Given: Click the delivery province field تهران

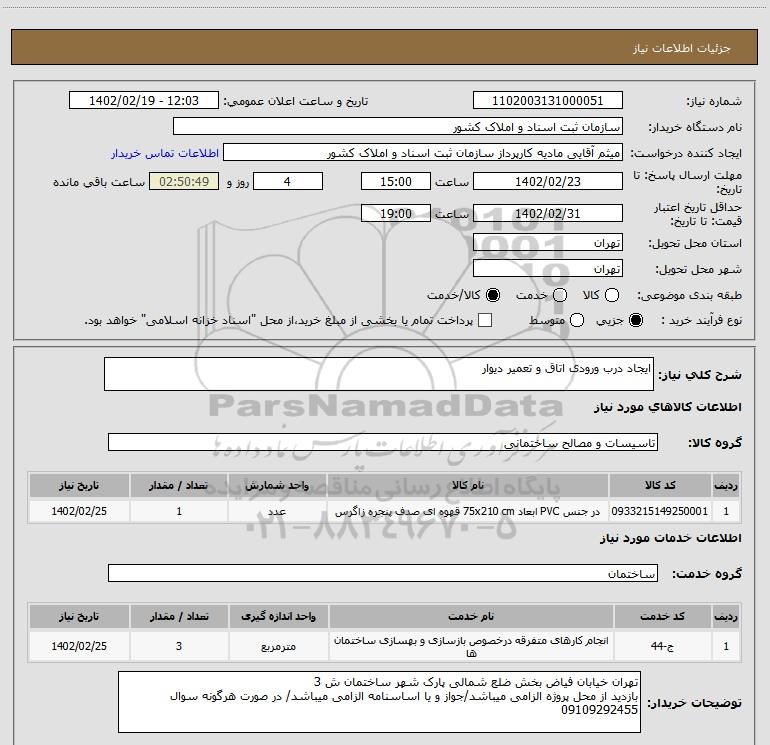Looking at the screenshot, I should tap(548, 243).
